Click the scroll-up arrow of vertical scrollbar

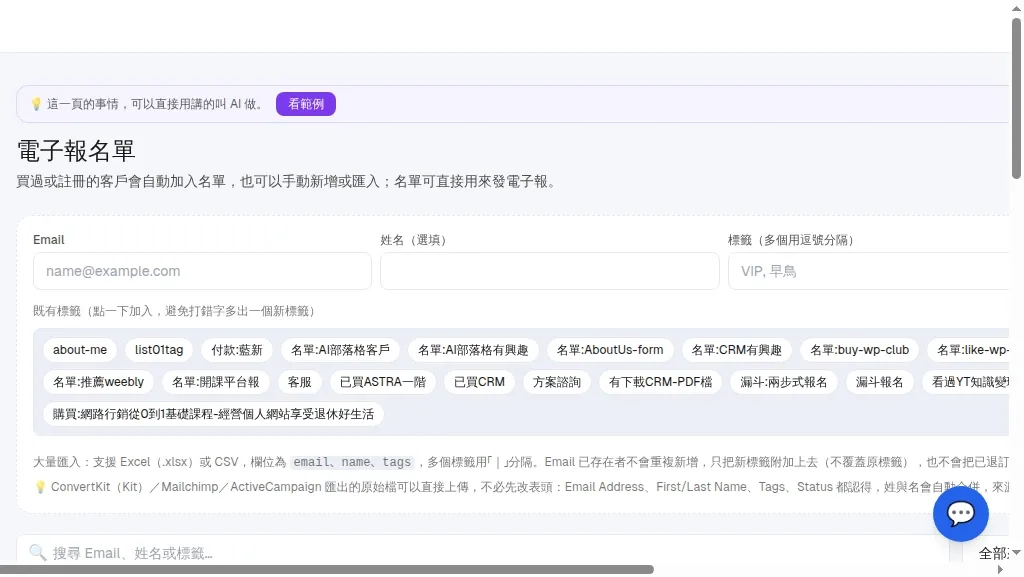pos(1017,7)
